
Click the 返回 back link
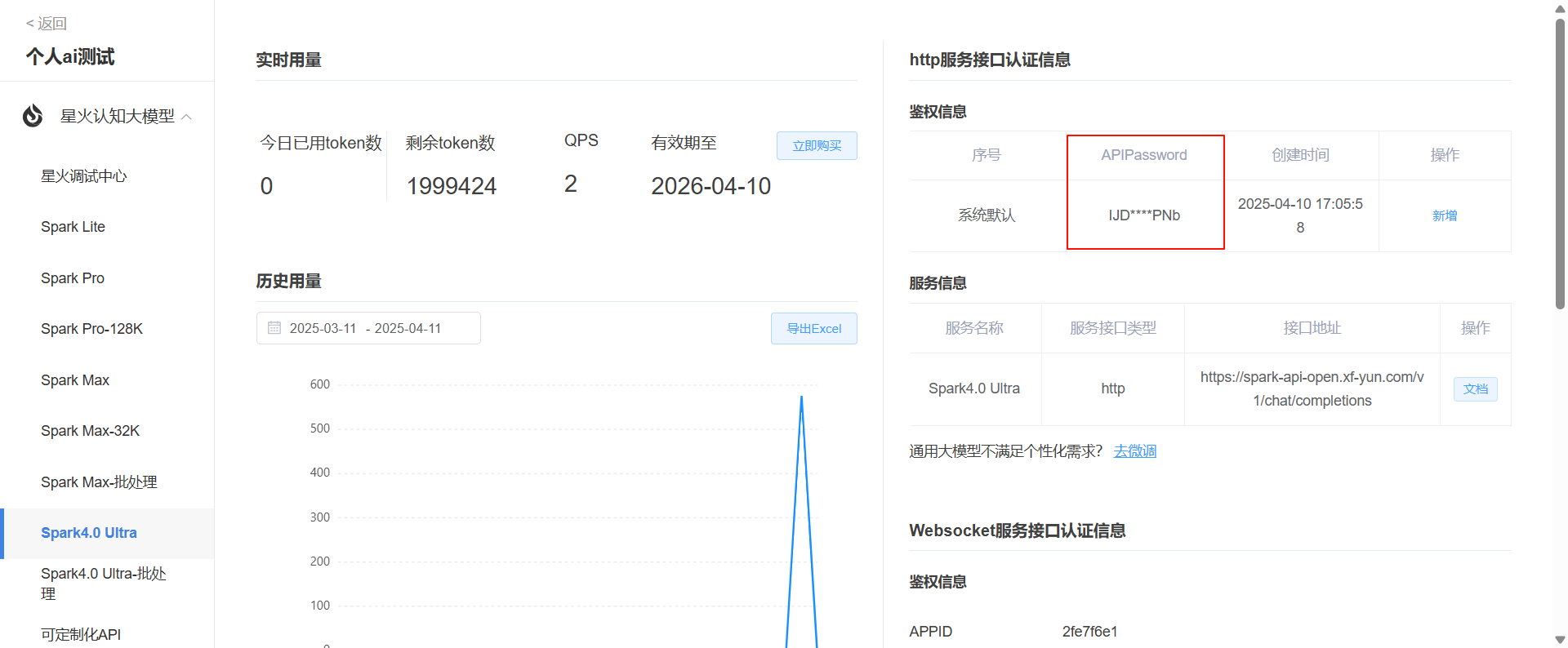tap(47, 24)
